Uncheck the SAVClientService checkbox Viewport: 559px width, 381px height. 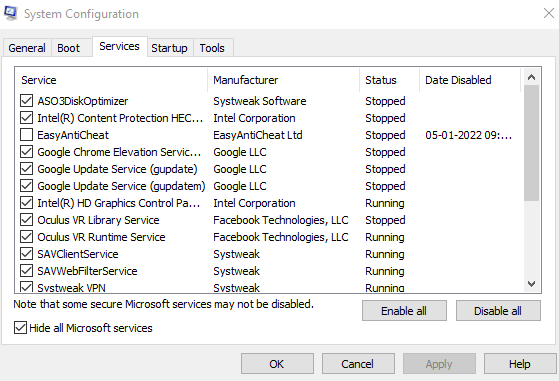[x=26, y=254]
